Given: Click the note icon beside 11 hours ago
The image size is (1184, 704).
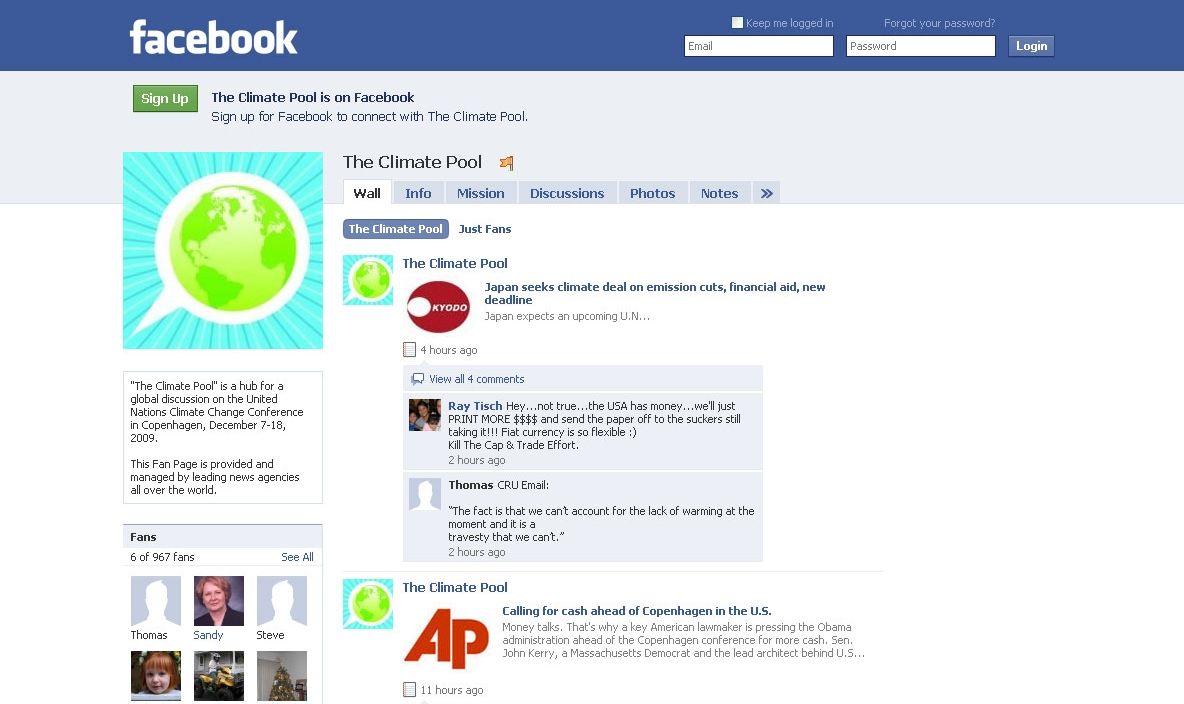Looking at the screenshot, I should tap(409, 690).
